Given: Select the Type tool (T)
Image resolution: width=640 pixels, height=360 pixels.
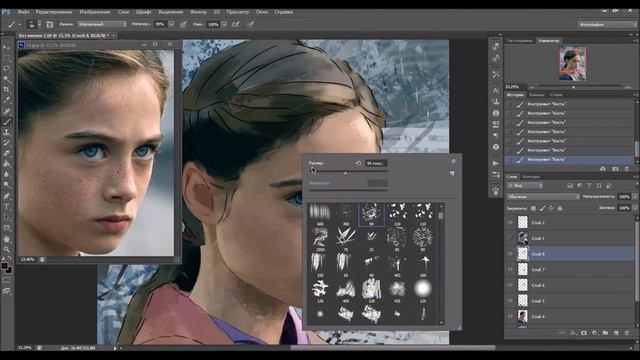Looking at the screenshot, I should click(x=7, y=207).
